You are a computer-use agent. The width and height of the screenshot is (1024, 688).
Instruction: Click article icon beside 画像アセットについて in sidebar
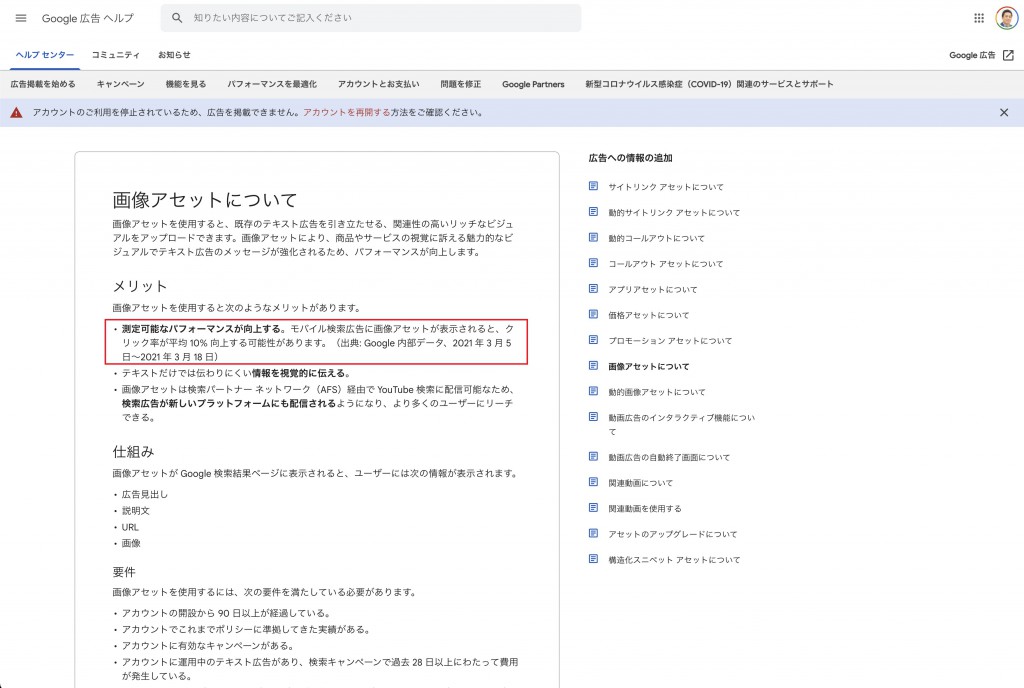[593, 366]
